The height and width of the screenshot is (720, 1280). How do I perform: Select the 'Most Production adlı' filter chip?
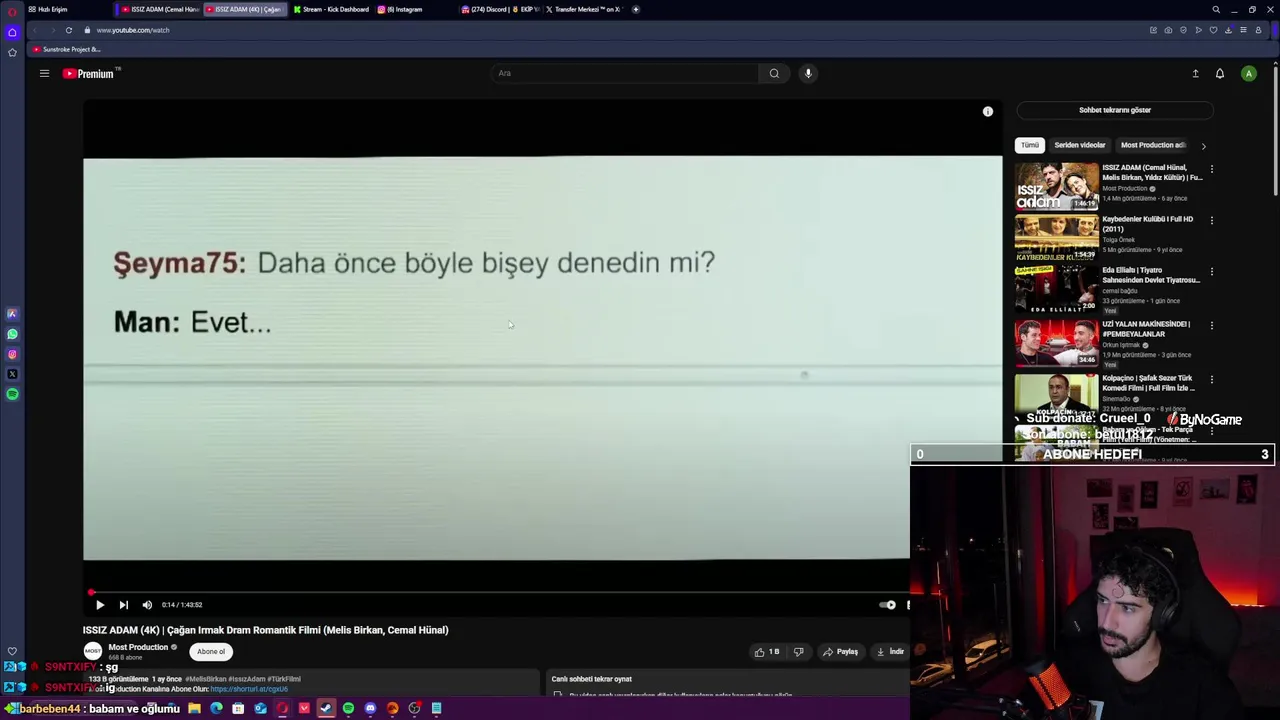pyautogui.click(x=1153, y=145)
